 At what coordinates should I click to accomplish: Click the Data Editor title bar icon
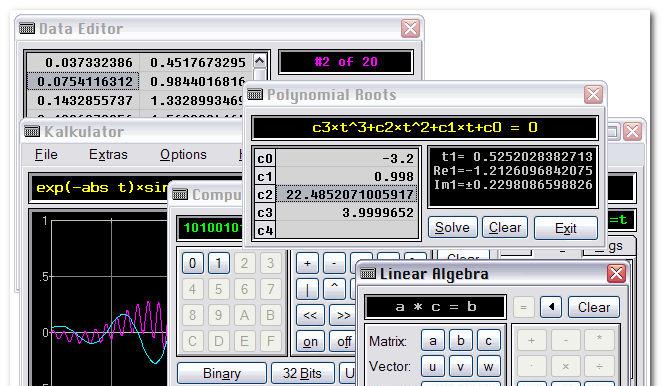27,29
